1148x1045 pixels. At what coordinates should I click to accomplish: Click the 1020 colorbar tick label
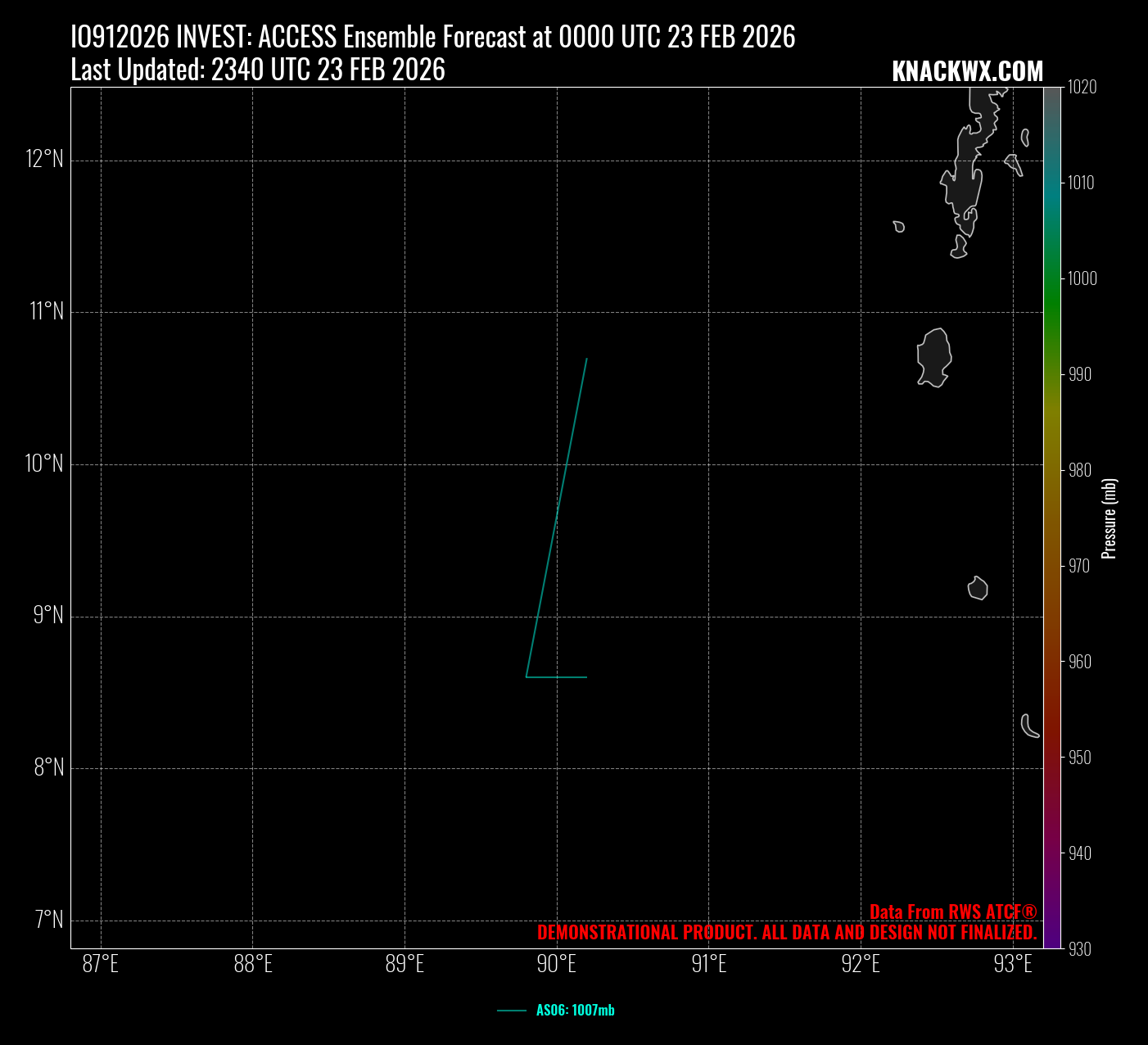point(1082,87)
